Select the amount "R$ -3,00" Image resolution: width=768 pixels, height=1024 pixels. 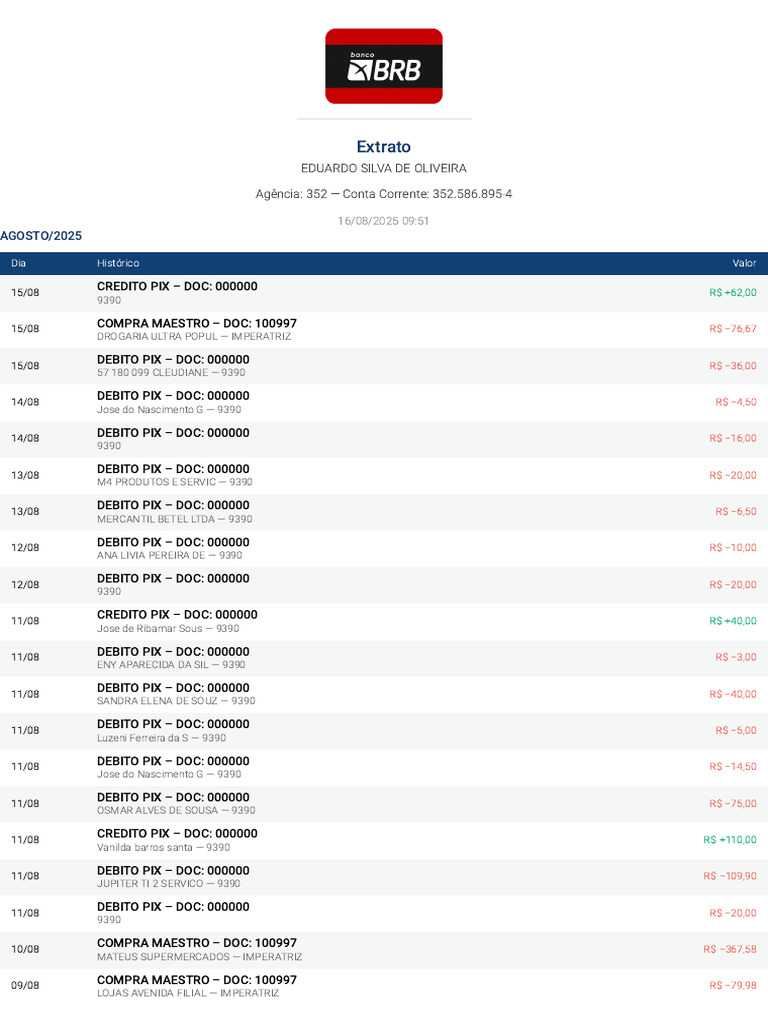(736, 657)
